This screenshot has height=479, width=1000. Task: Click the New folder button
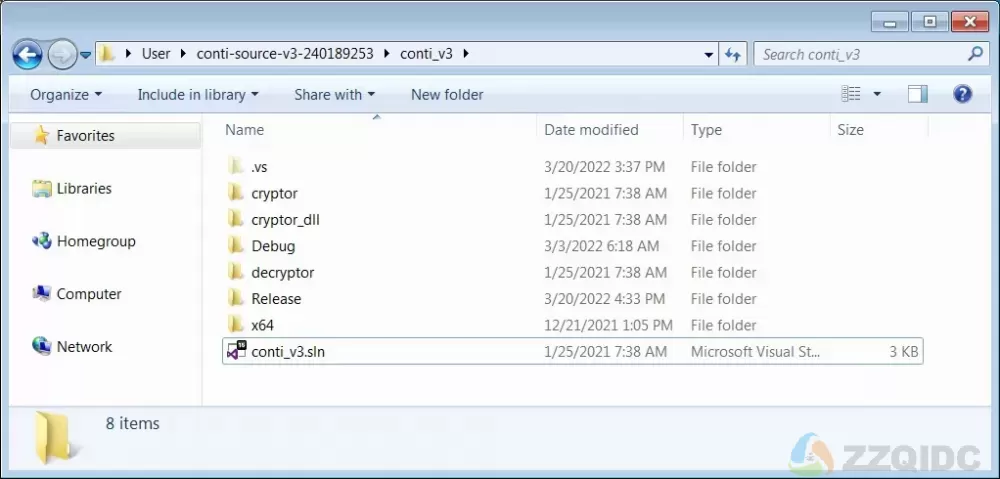point(447,94)
